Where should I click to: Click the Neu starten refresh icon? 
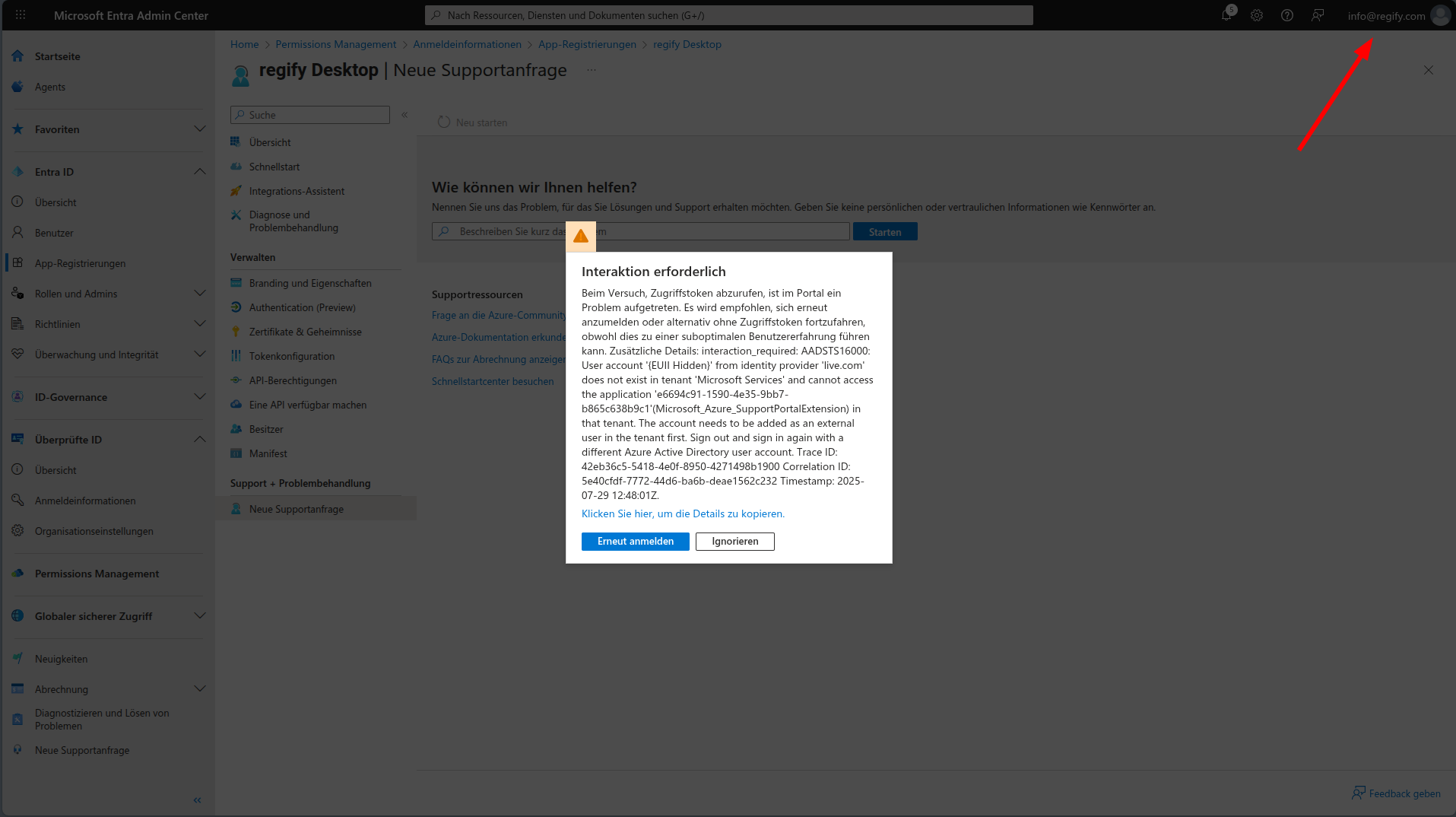(444, 122)
